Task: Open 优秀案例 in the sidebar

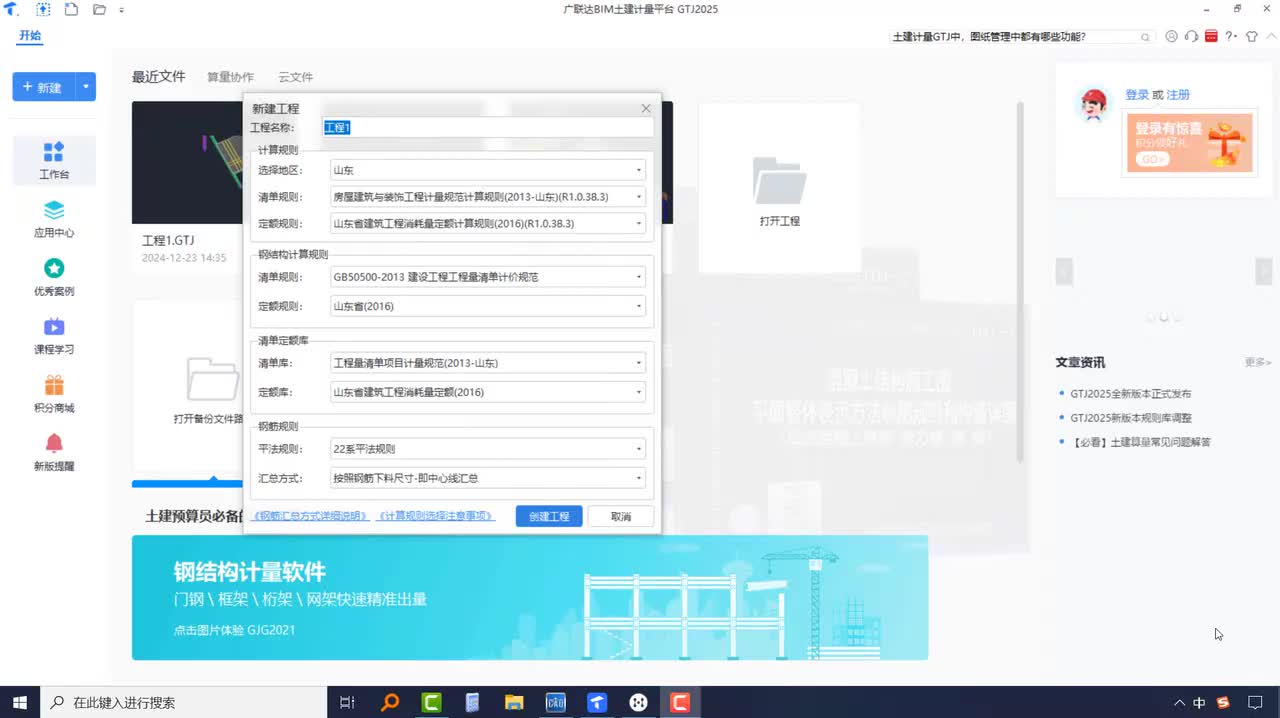Action: [x=54, y=278]
